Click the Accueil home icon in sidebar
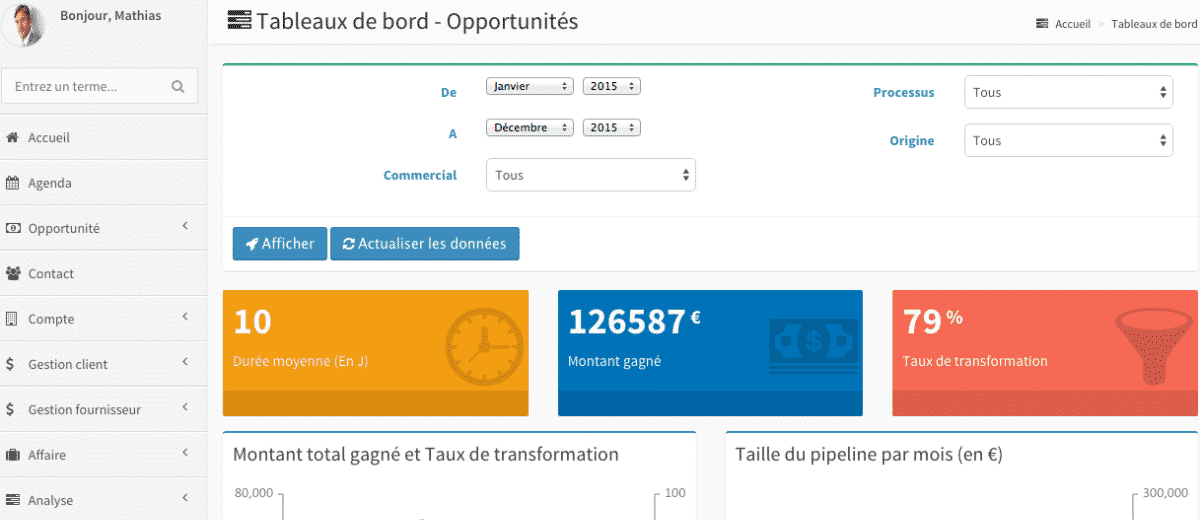The image size is (1200, 520). [x=13, y=138]
